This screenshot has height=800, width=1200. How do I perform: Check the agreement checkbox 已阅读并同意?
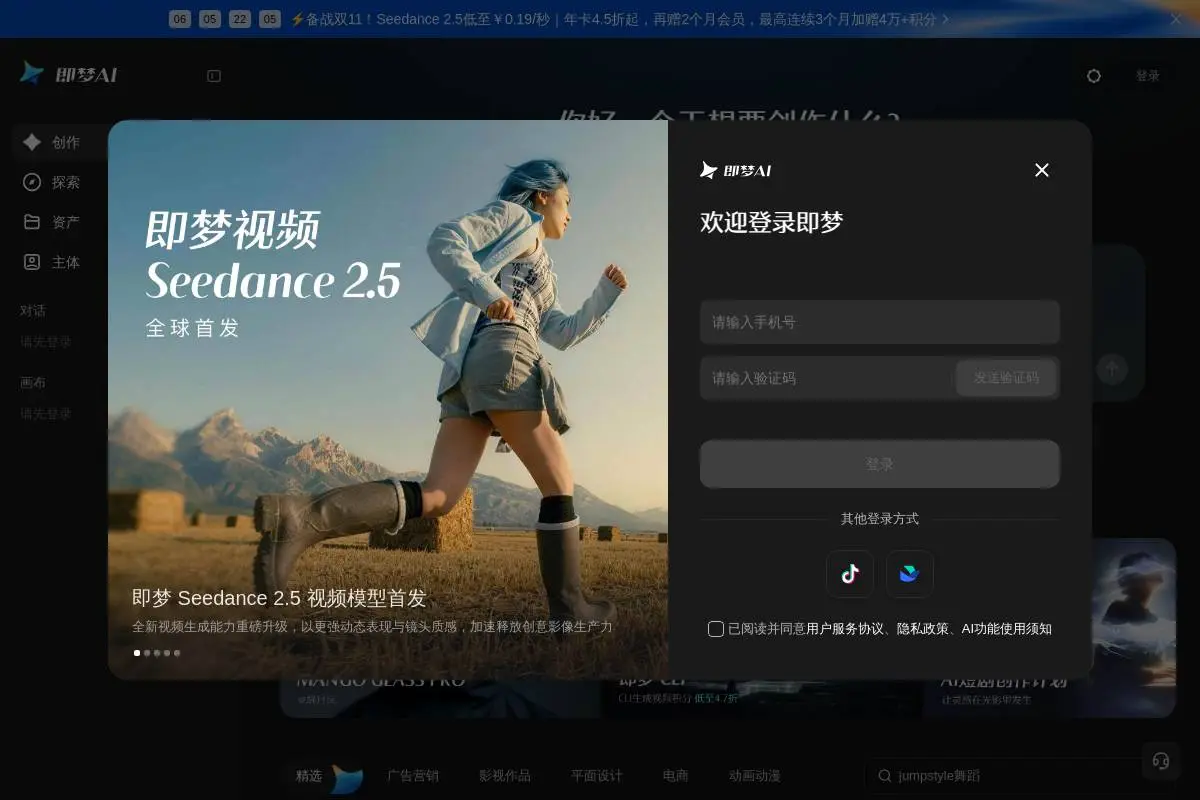[716, 629]
